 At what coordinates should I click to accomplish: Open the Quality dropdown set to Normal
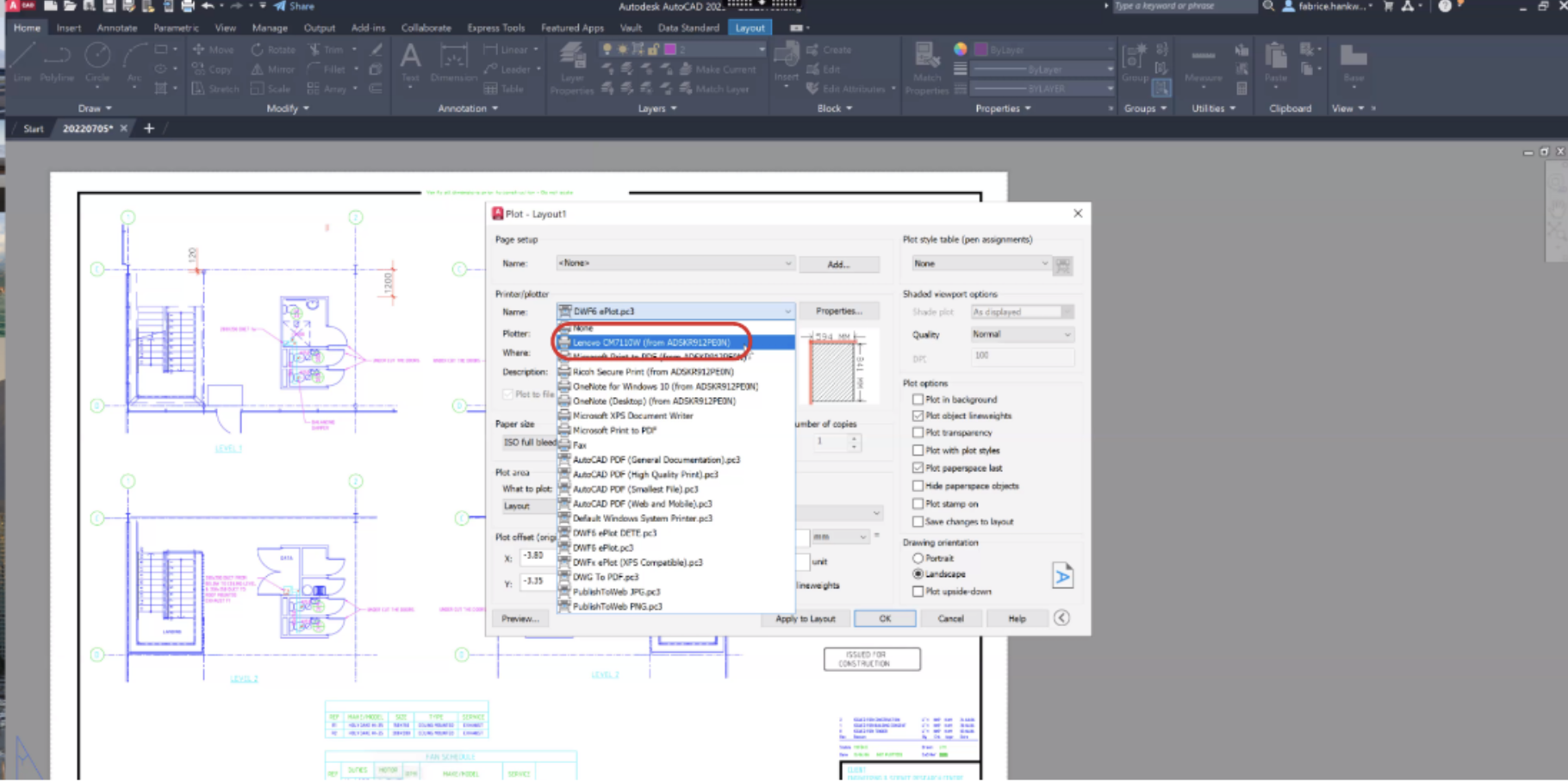(1022, 334)
